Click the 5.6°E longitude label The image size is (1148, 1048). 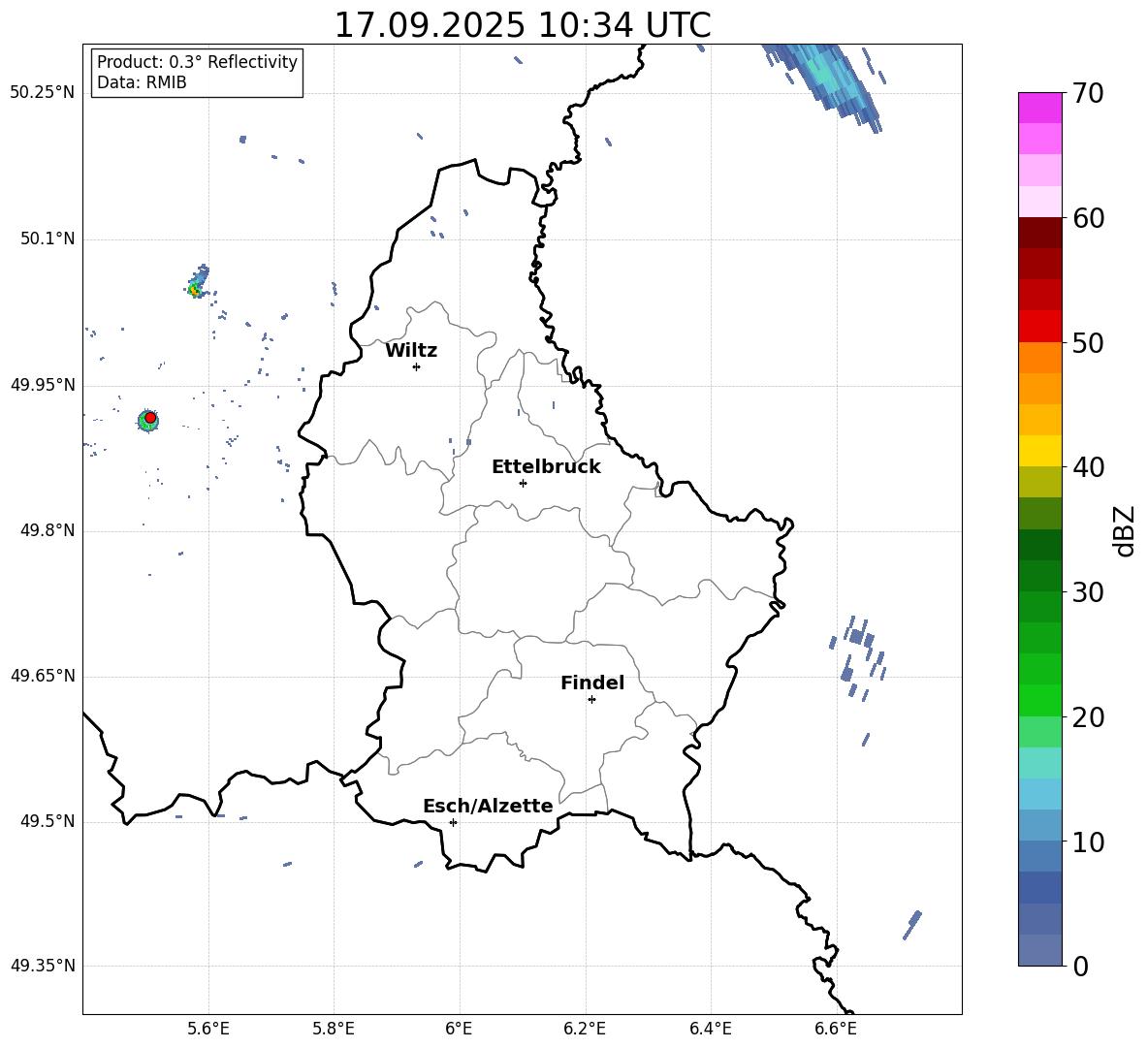207,1029
